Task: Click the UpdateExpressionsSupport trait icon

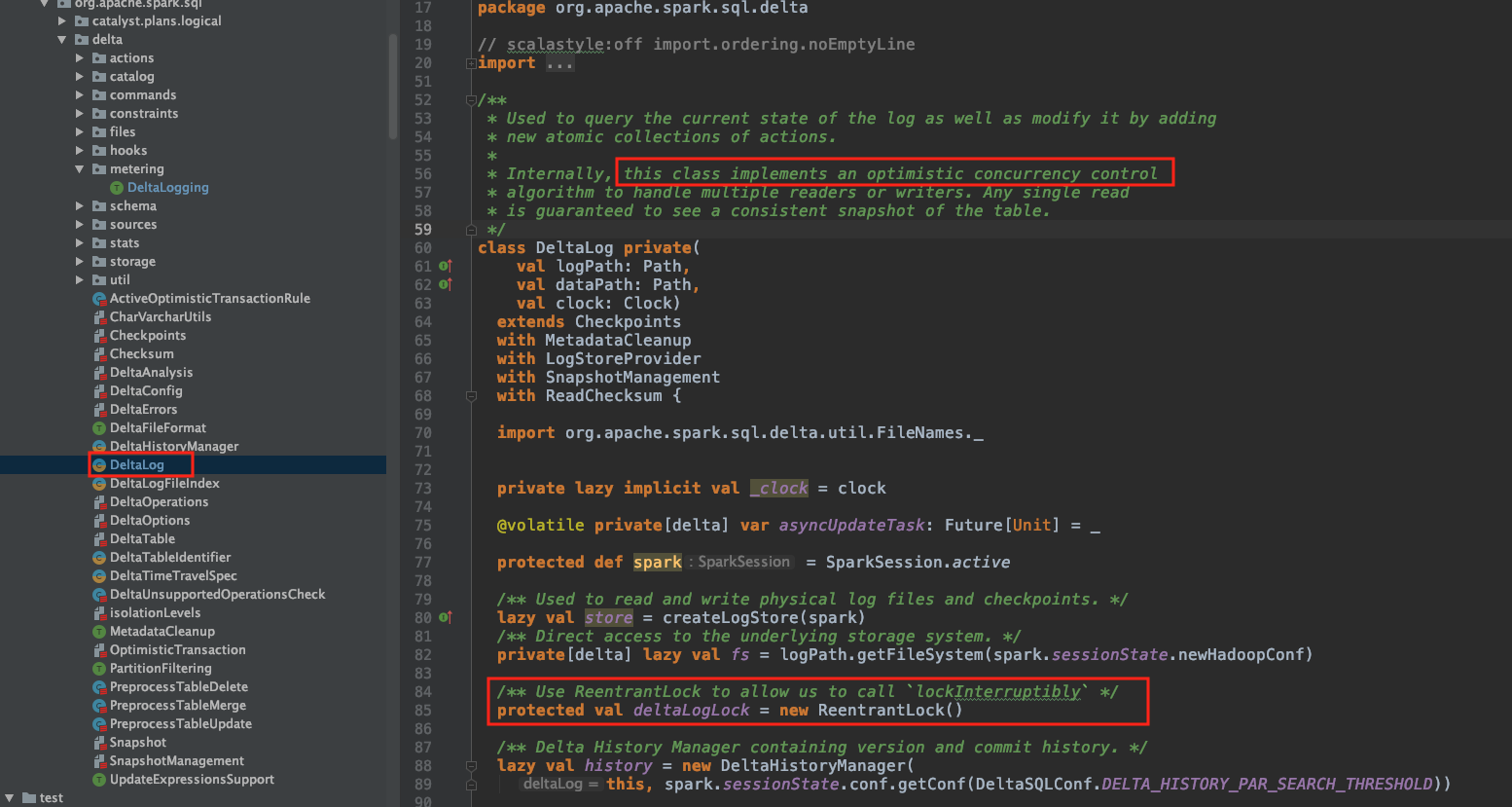Action: (99, 780)
